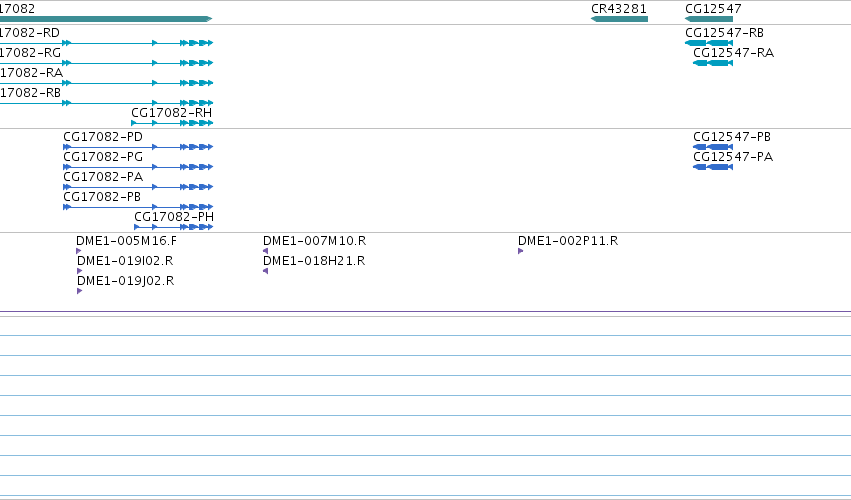Click the DME1-002P11.R label
Viewport: 851px width, 500px height.
(x=568, y=240)
